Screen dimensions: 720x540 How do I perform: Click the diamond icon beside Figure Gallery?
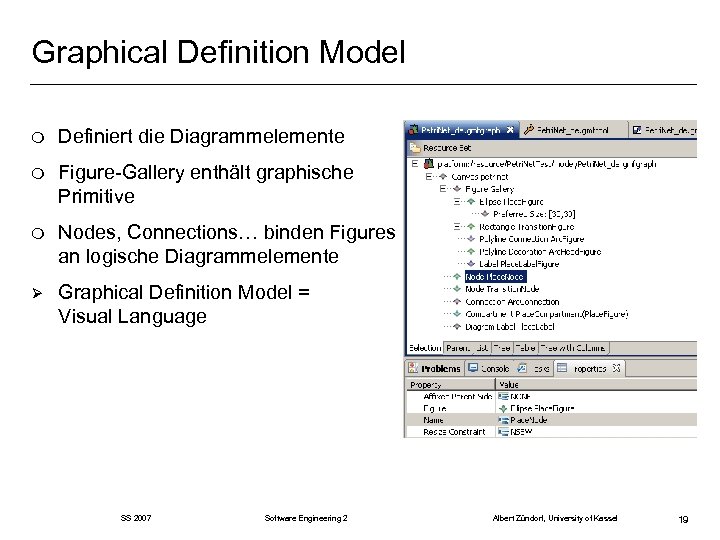pyautogui.click(x=457, y=189)
